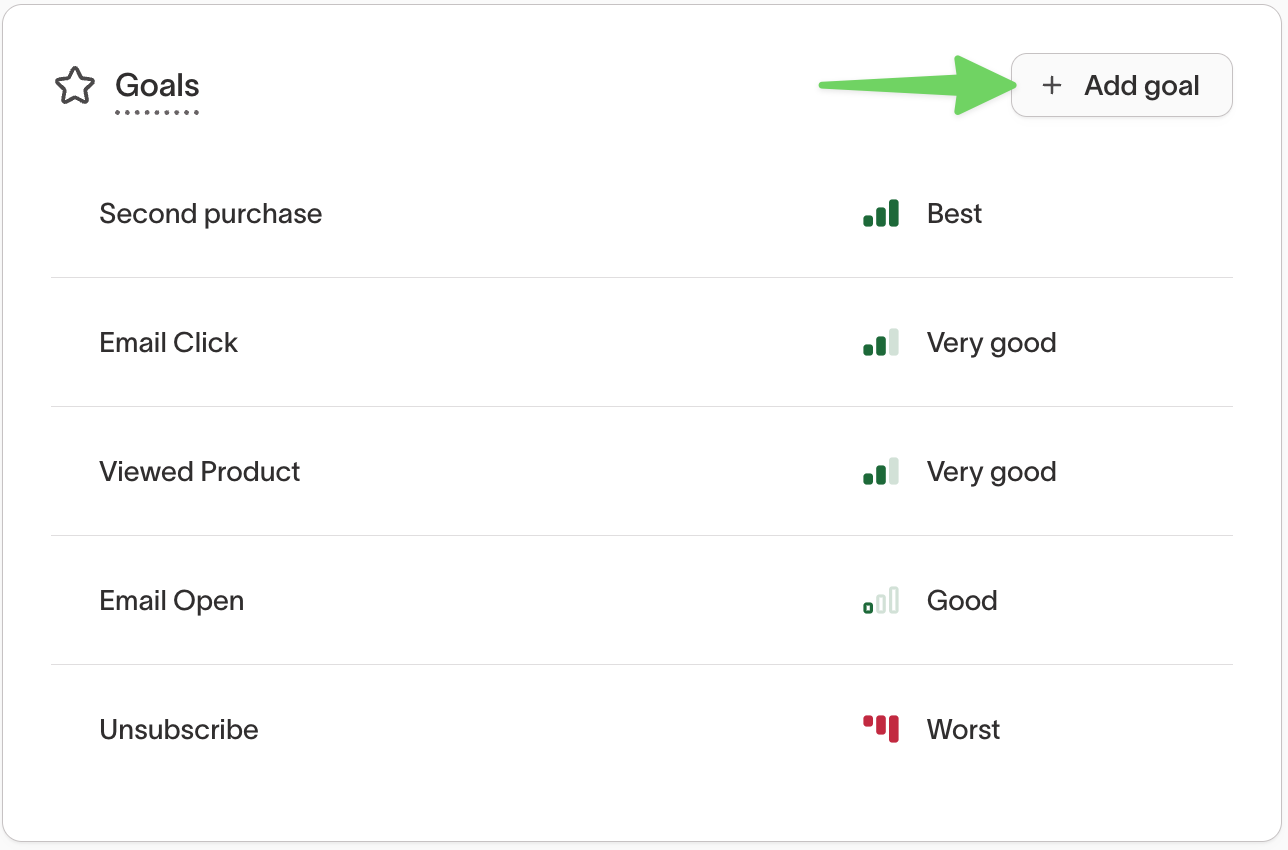Click the dotted-underlined Goals heading
1288x850 pixels.
pyautogui.click(x=157, y=86)
